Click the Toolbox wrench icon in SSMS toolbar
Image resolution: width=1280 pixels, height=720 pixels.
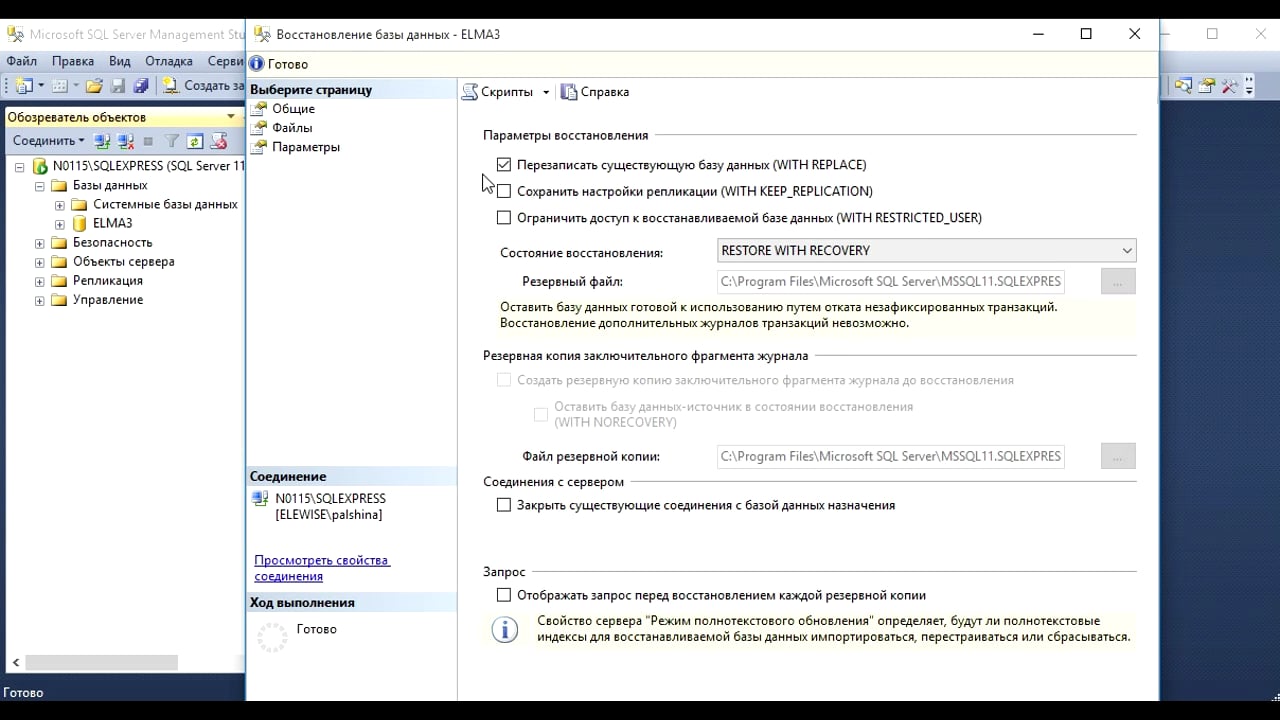click(x=1230, y=86)
